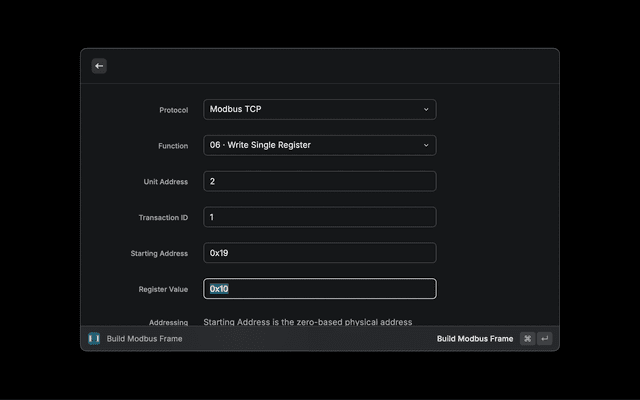Screen dimensions: 640x400
Task: Expand the Function dropdown chevron
Action: pyautogui.click(x=426, y=145)
